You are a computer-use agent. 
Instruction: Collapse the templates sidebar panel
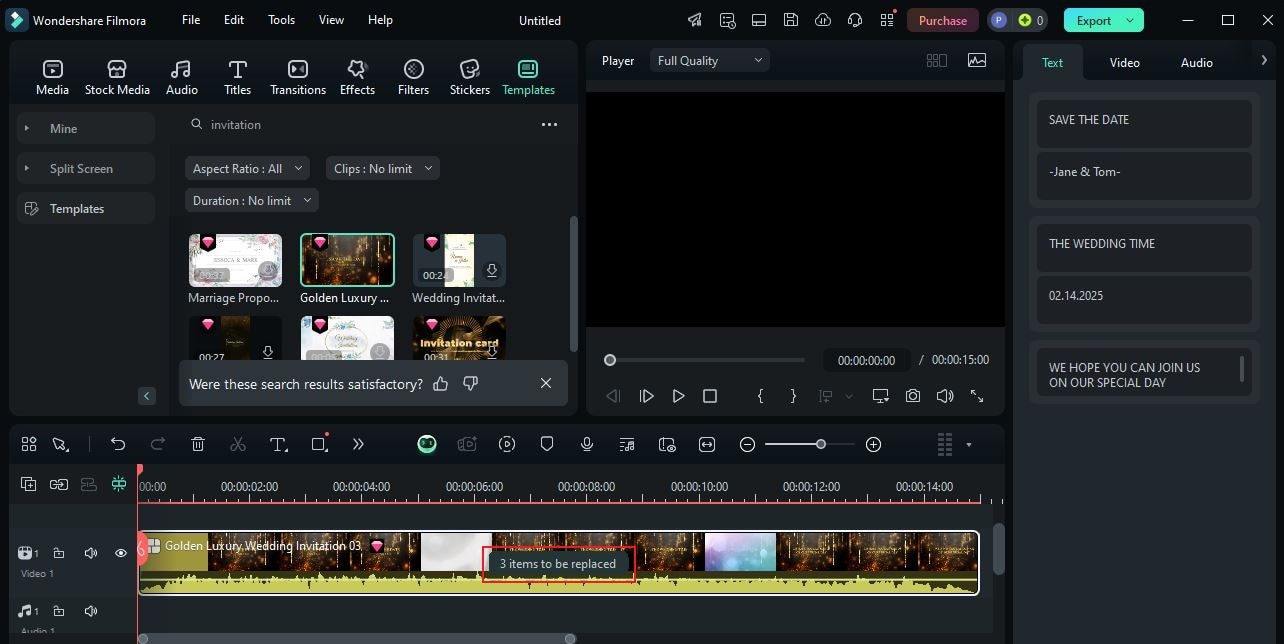tap(146, 396)
